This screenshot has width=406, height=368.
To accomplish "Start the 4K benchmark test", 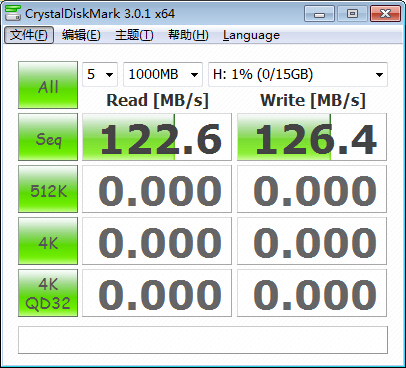I will coord(48,241).
